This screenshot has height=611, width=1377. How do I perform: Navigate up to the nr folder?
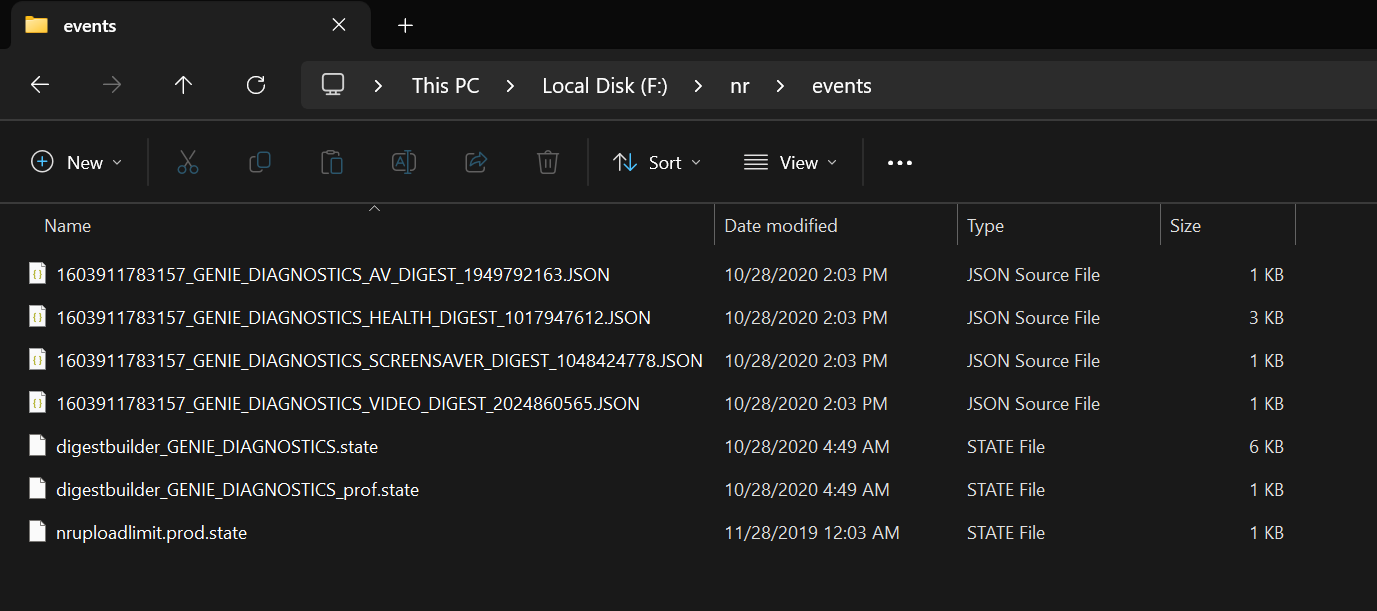(183, 85)
